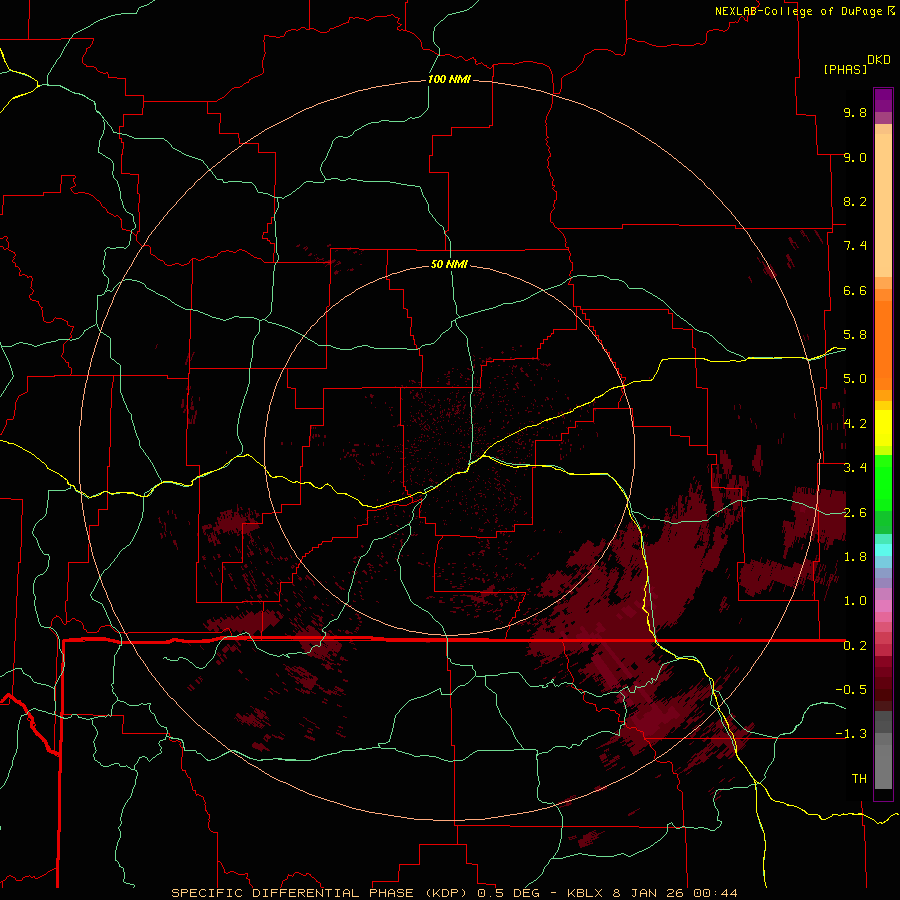This screenshot has width=900, height=900.
Task: Click the 0.2 scale value
Action: pos(855,646)
